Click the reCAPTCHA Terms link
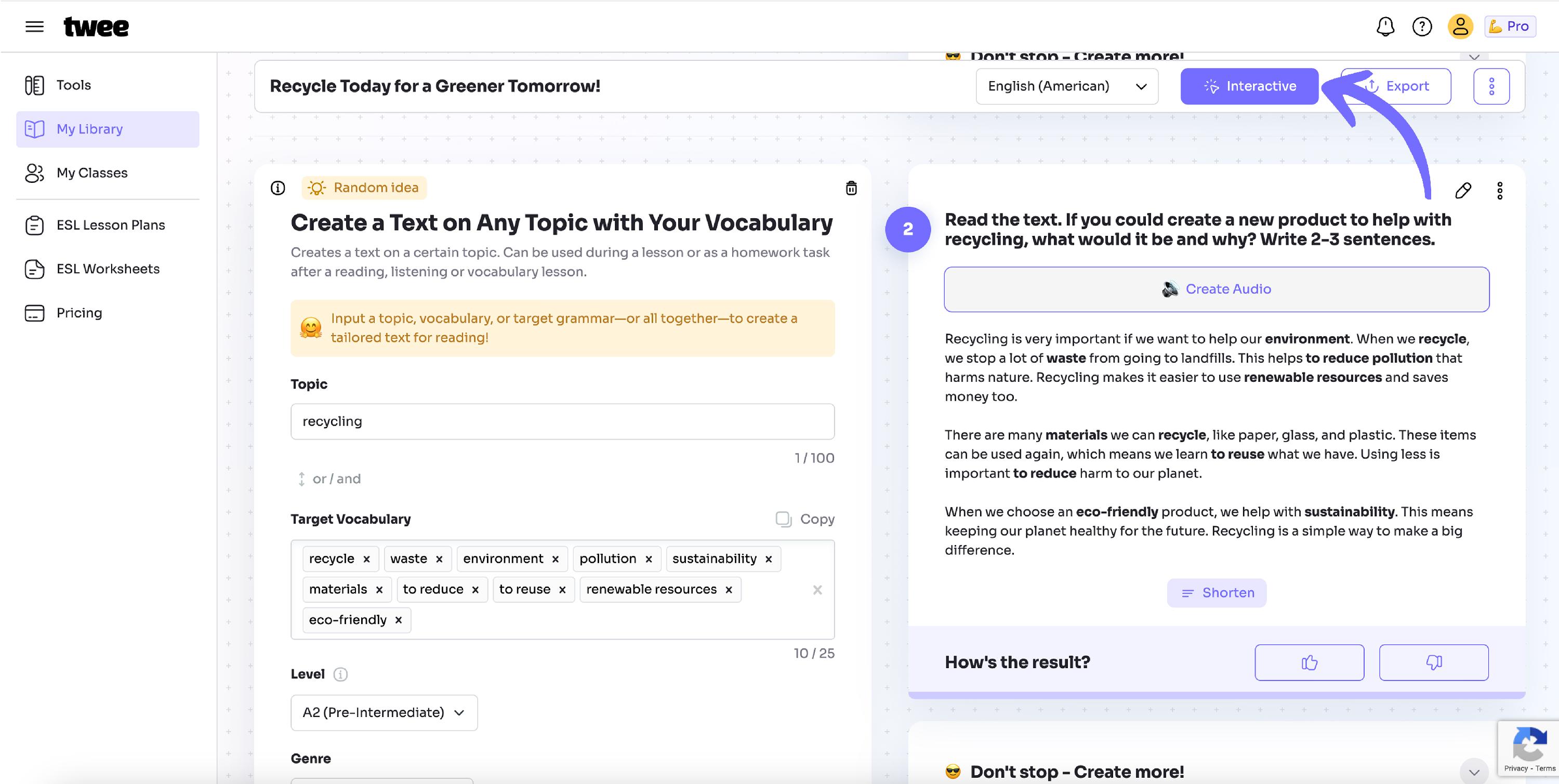Viewport: 1559px width, 784px height. pyautogui.click(x=1545, y=768)
